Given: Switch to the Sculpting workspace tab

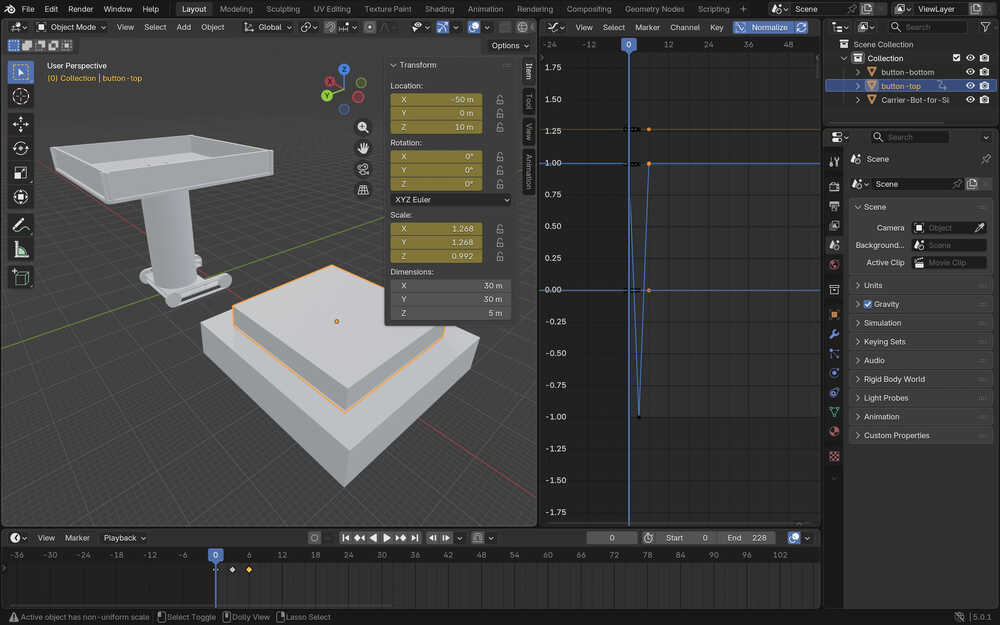Looking at the screenshot, I should tap(282, 9).
